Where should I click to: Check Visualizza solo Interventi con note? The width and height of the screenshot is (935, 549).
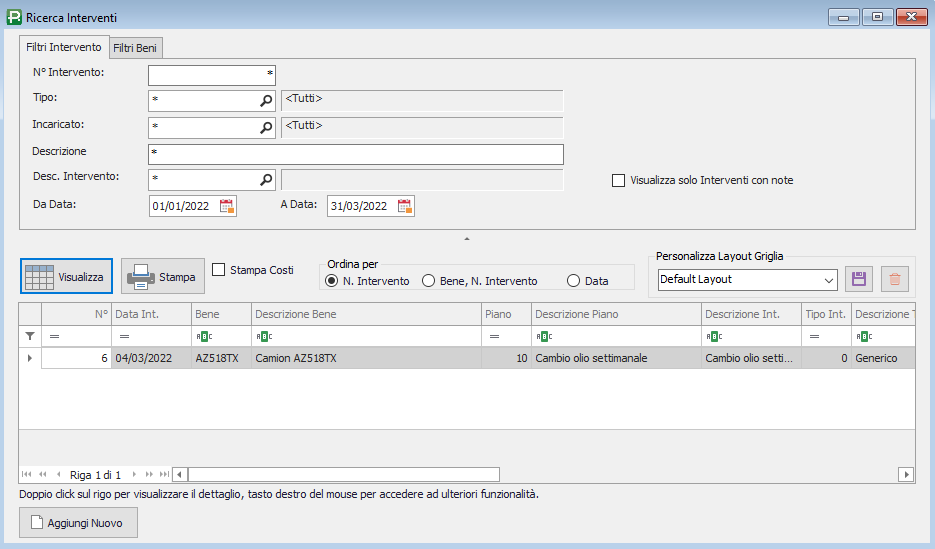(619, 180)
